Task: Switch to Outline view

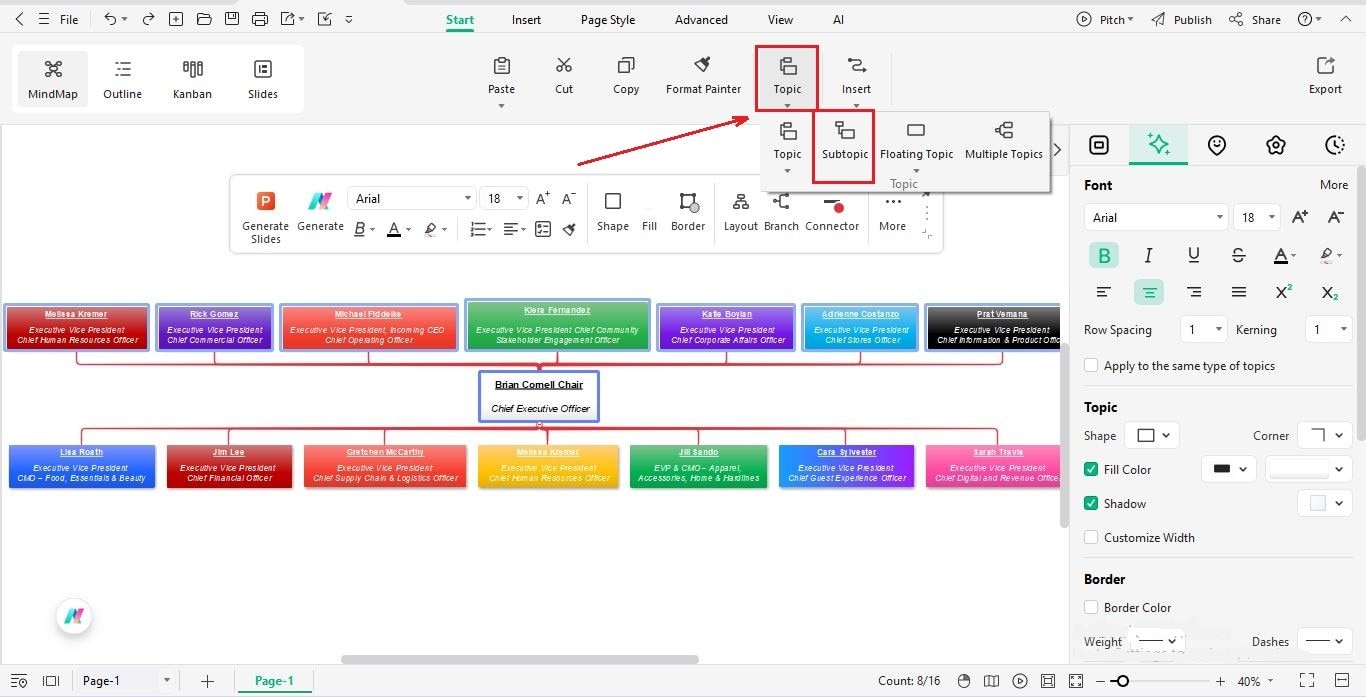Action: point(122,80)
